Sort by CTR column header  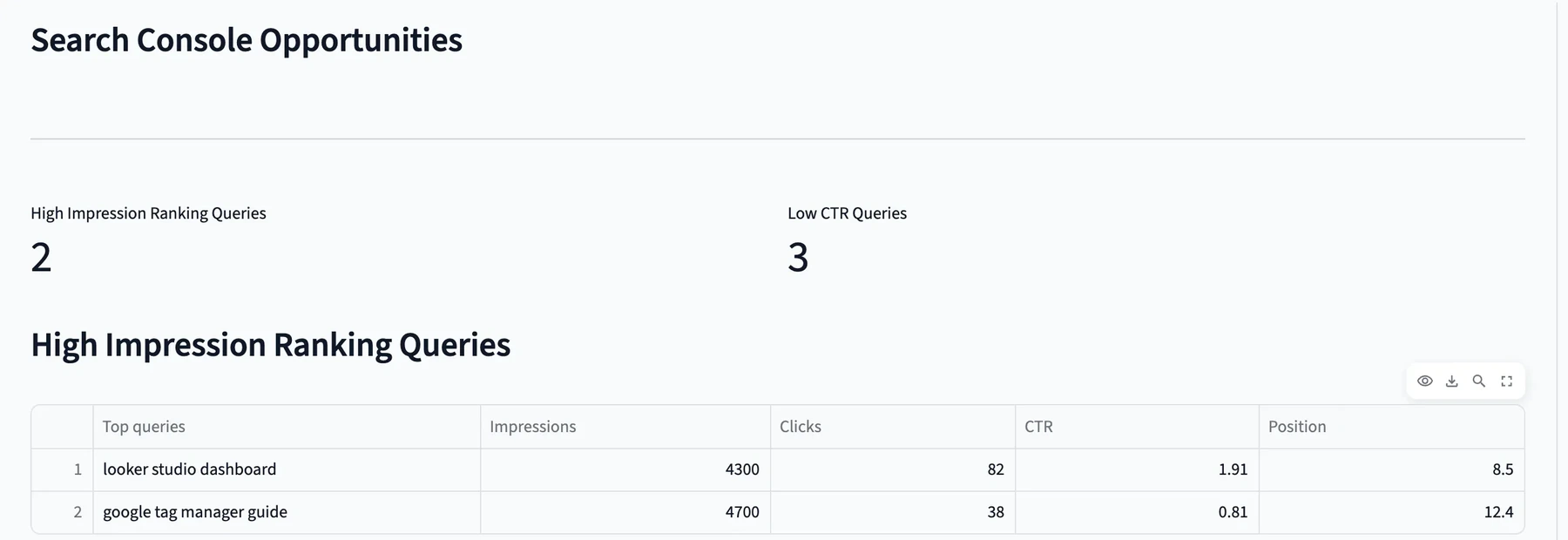pos(1137,427)
